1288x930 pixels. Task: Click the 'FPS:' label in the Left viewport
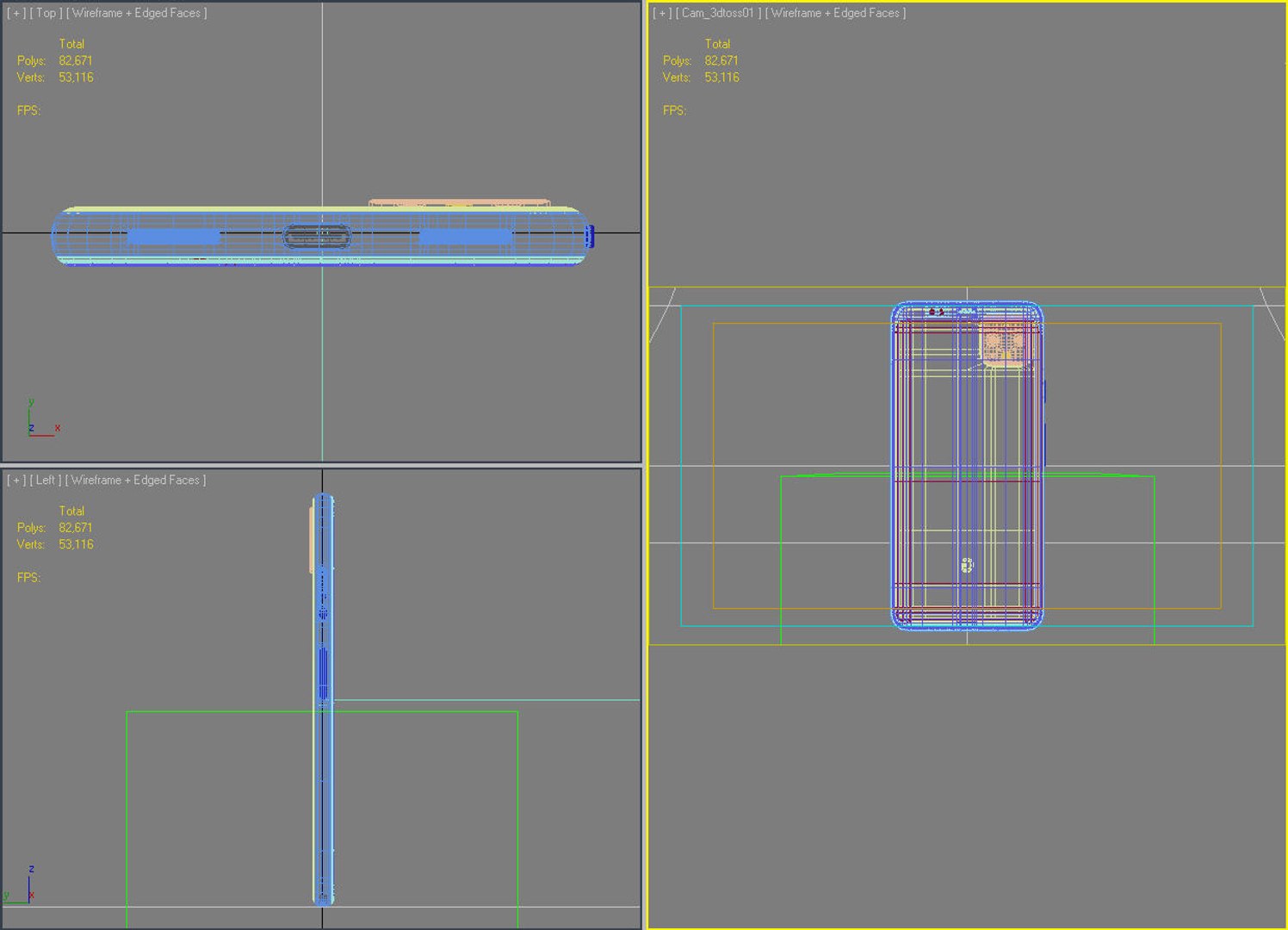[29, 577]
